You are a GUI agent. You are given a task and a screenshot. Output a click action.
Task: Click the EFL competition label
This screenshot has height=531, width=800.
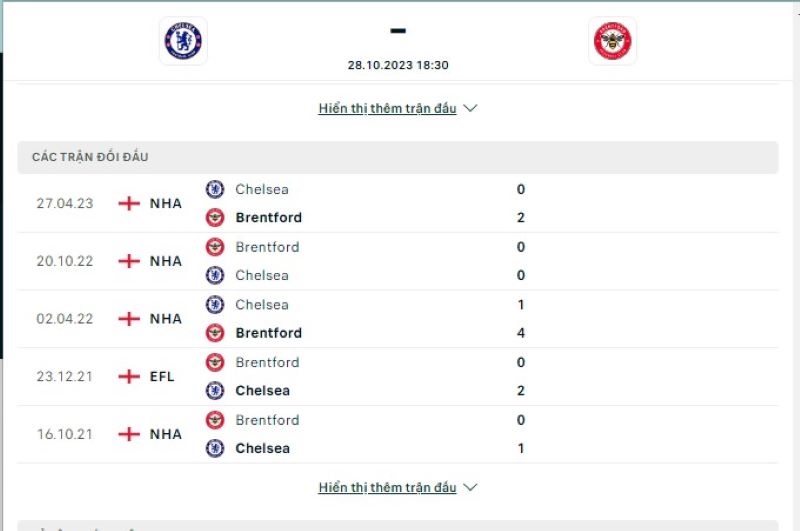click(162, 377)
